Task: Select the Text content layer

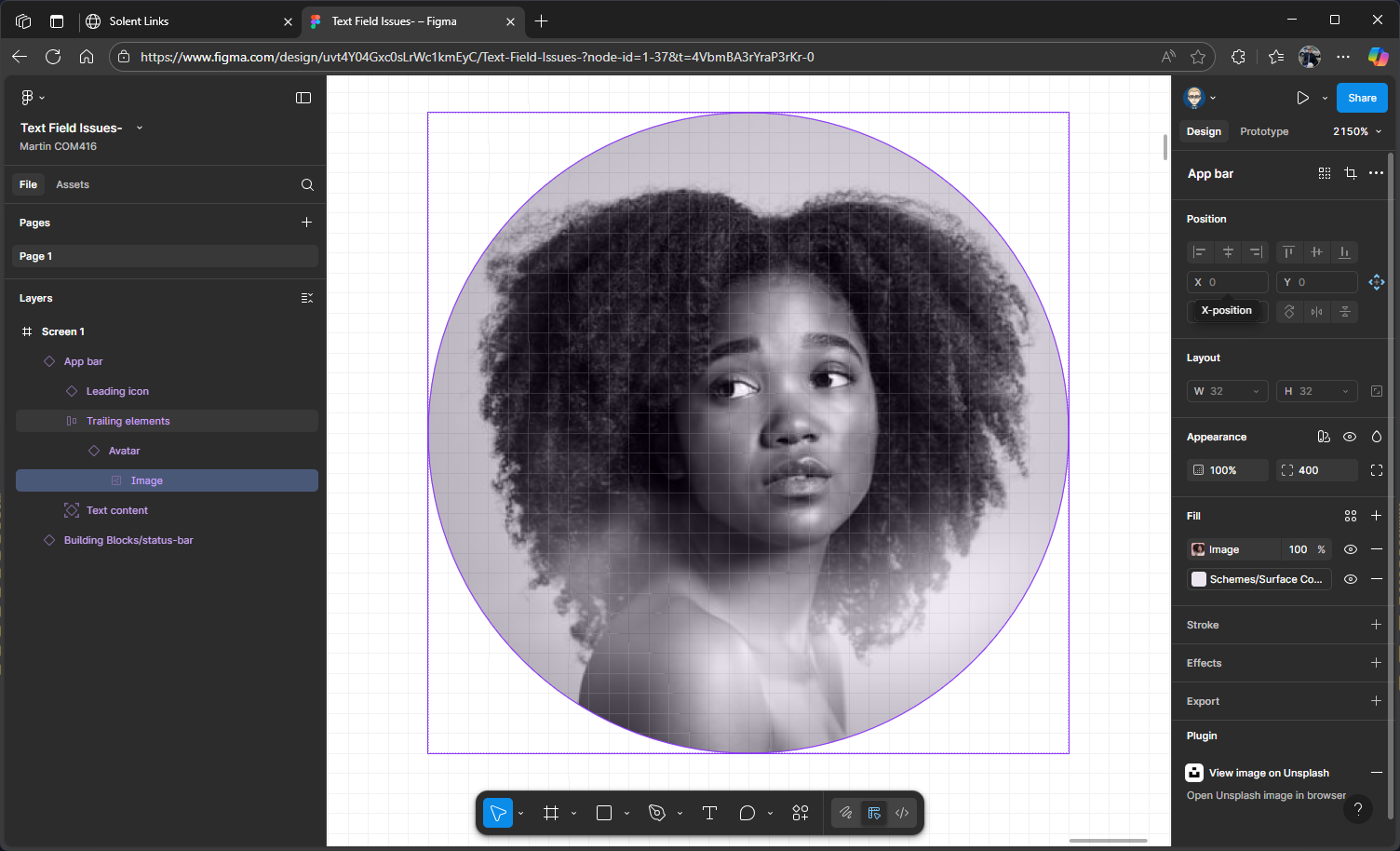Action: click(117, 510)
